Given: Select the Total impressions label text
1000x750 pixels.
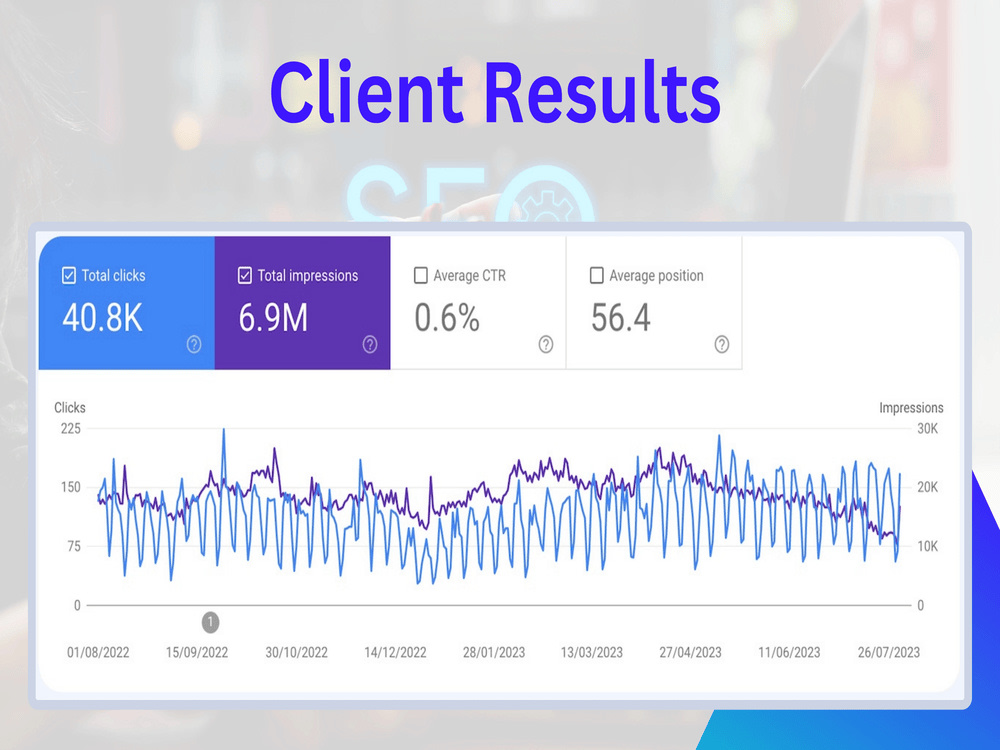Looking at the screenshot, I should pos(308,276).
